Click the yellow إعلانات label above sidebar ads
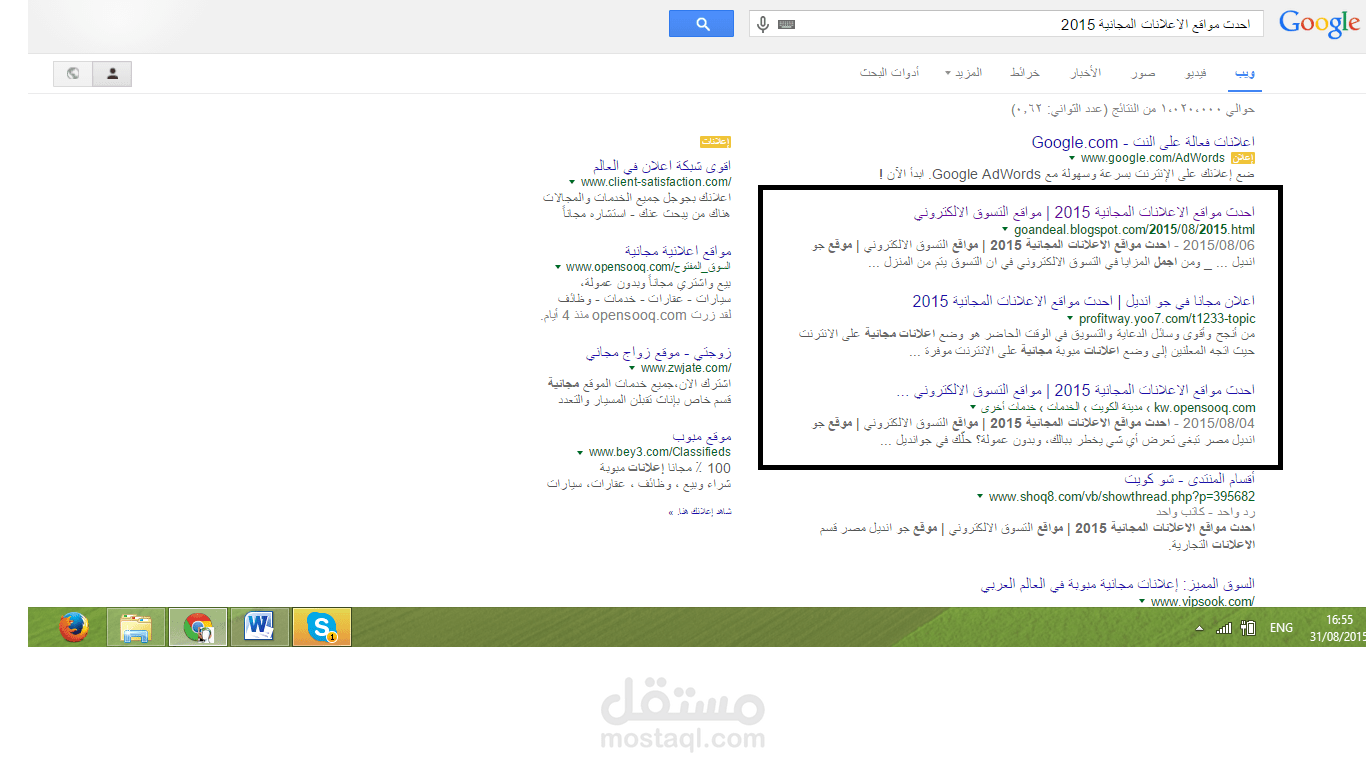This screenshot has height=768, width=1366. pyautogui.click(x=716, y=142)
